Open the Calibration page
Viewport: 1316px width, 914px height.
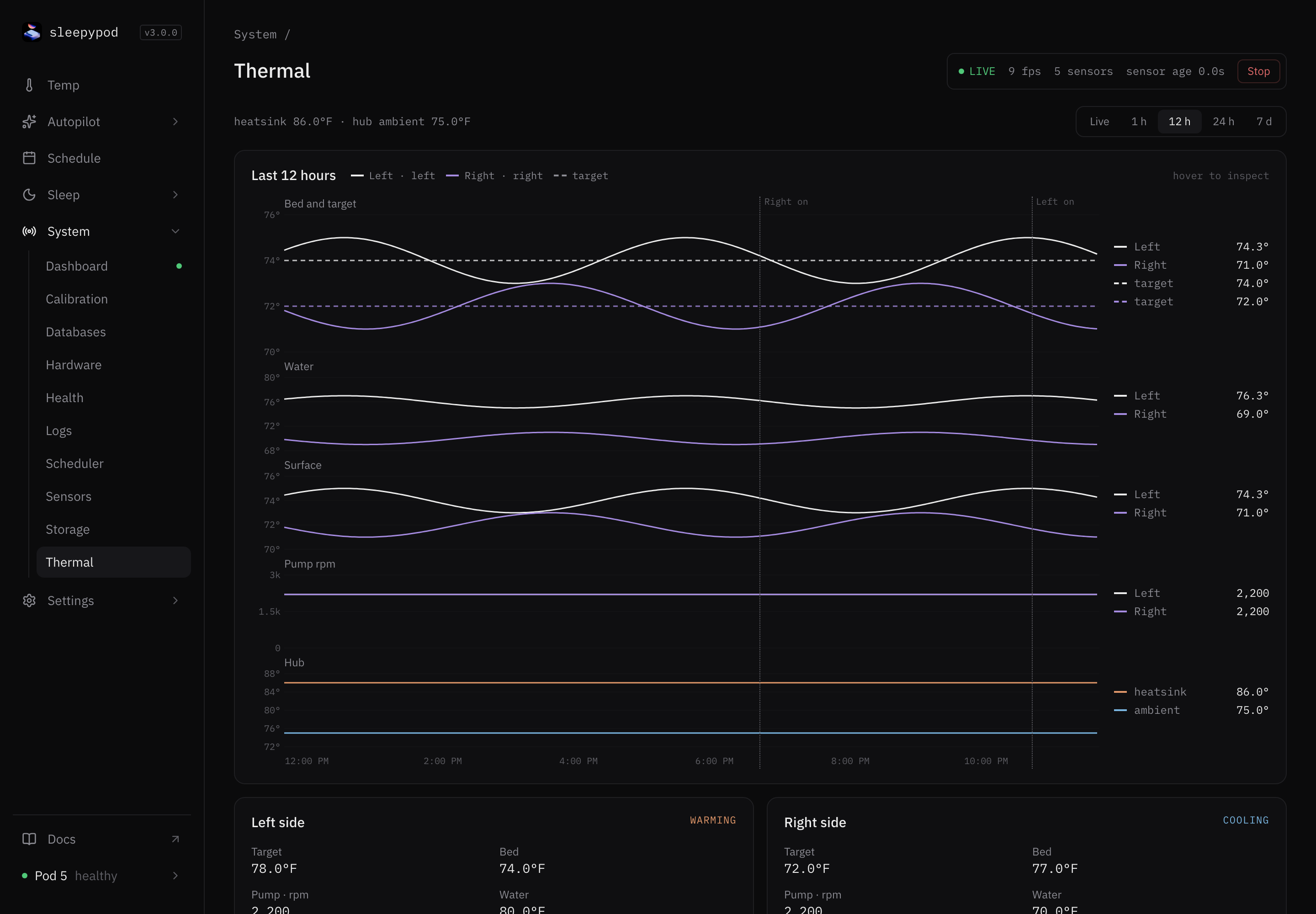tap(113, 299)
